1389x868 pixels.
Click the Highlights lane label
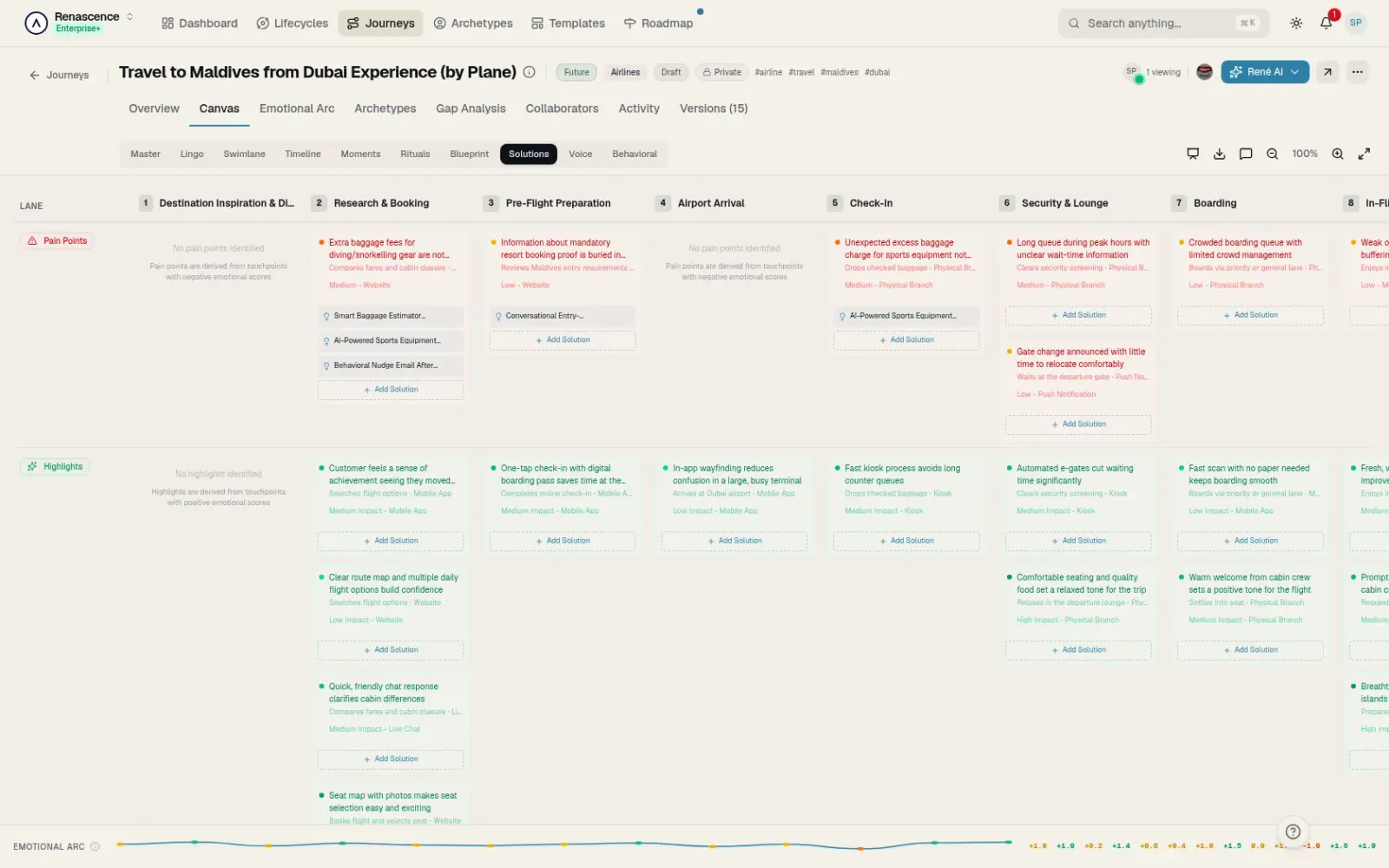(x=55, y=467)
